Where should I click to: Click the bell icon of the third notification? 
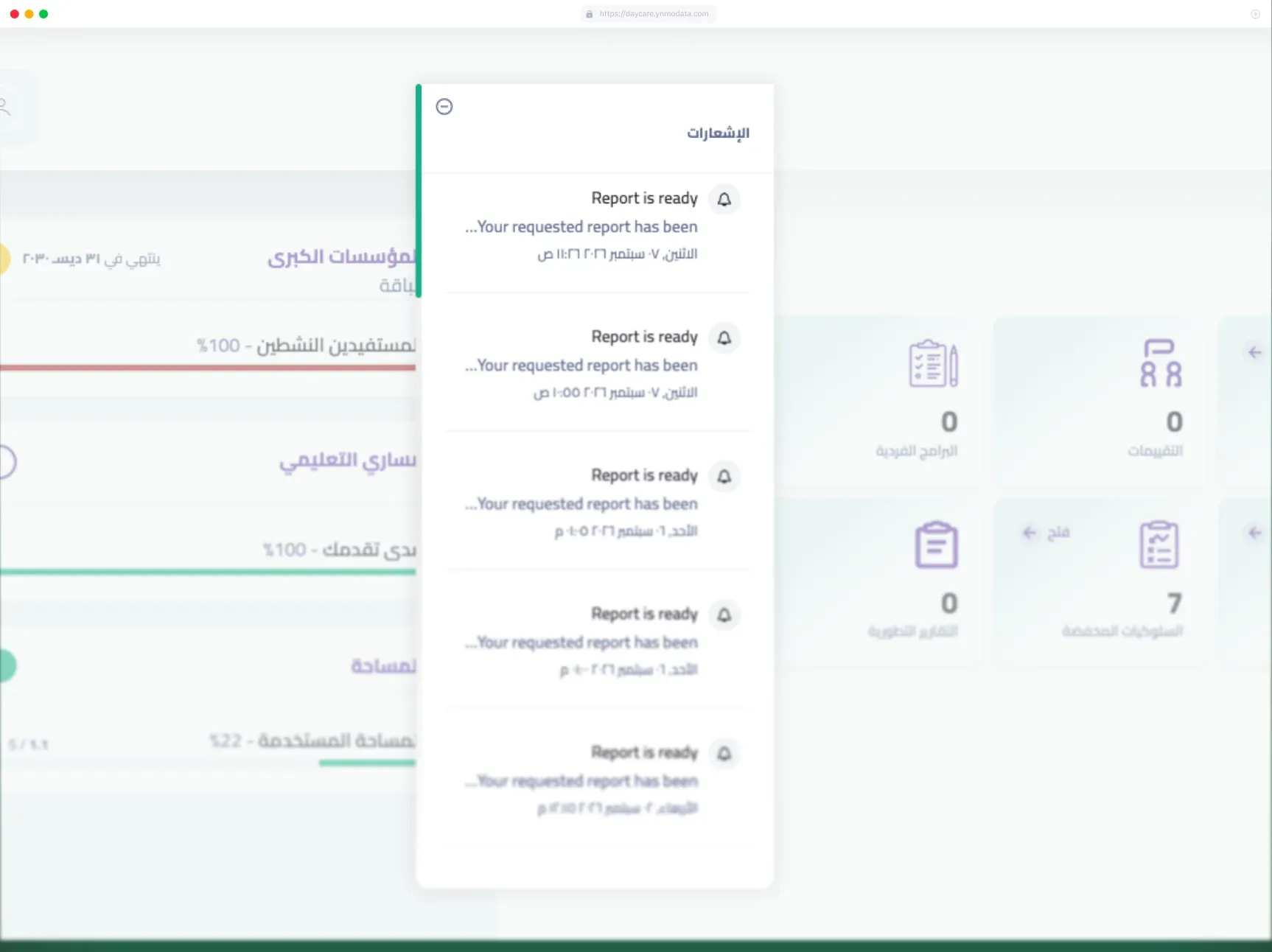click(x=724, y=477)
